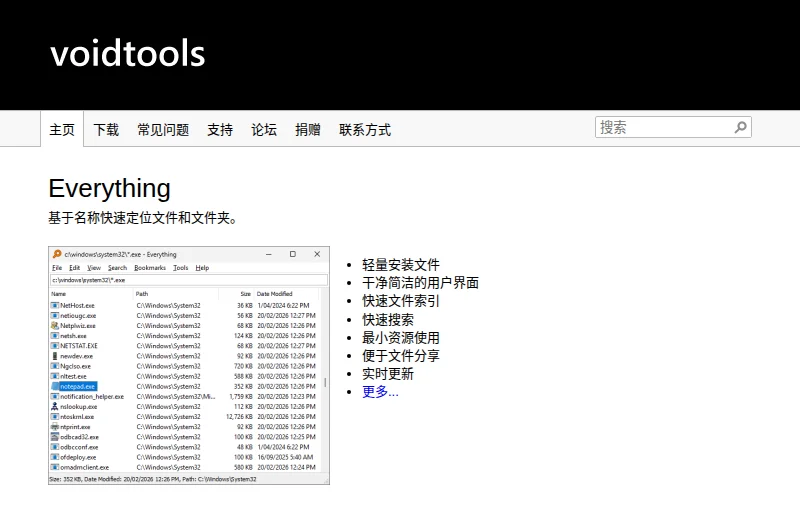800x525 pixels.
Task: Select the 支持 navigation item
Action: (x=220, y=130)
